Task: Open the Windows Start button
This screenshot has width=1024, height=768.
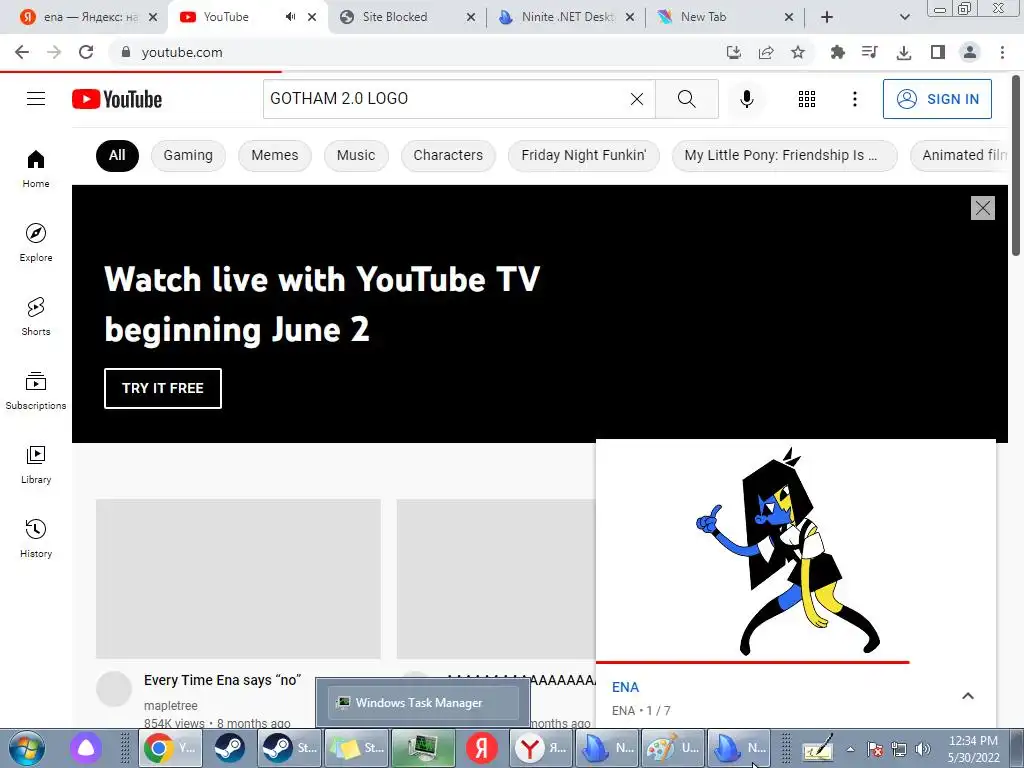Action: click(27, 748)
